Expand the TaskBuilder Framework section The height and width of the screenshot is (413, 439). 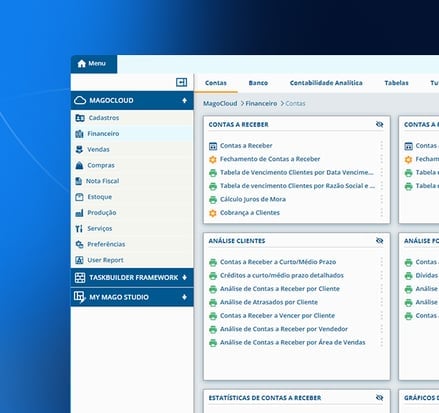tap(184, 277)
